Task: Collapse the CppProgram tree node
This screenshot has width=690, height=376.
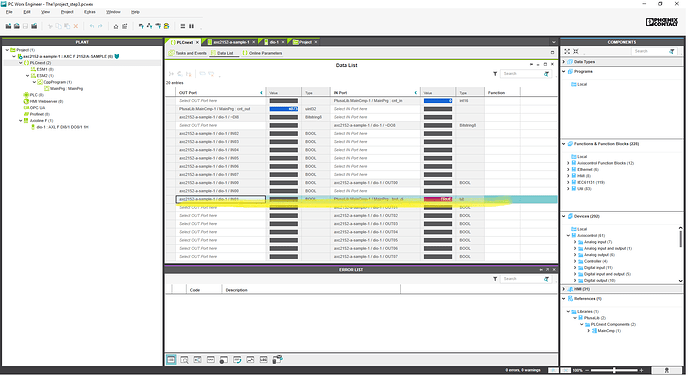Action: [x=34, y=82]
